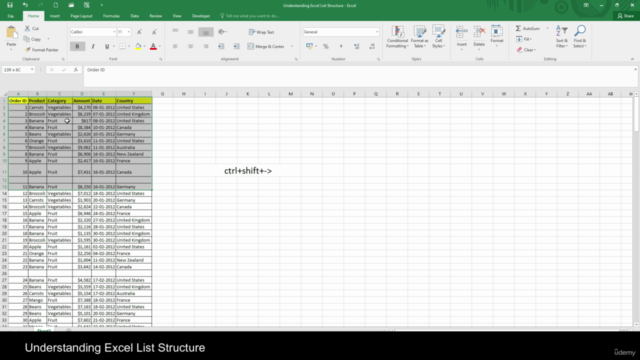Open Find & Select menu
The width and height of the screenshot is (640, 360).
[x=580, y=37]
